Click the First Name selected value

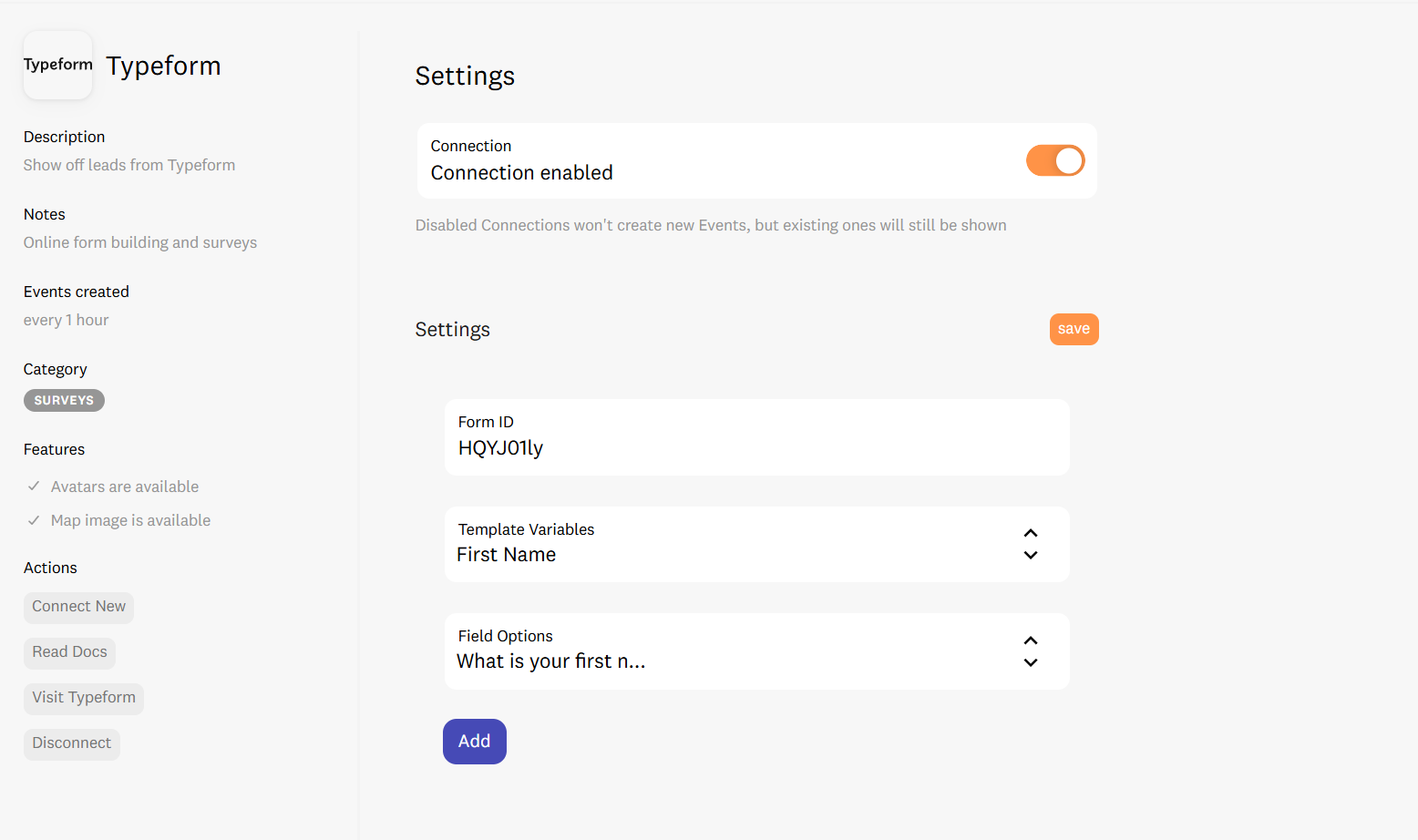click(506, 555)
